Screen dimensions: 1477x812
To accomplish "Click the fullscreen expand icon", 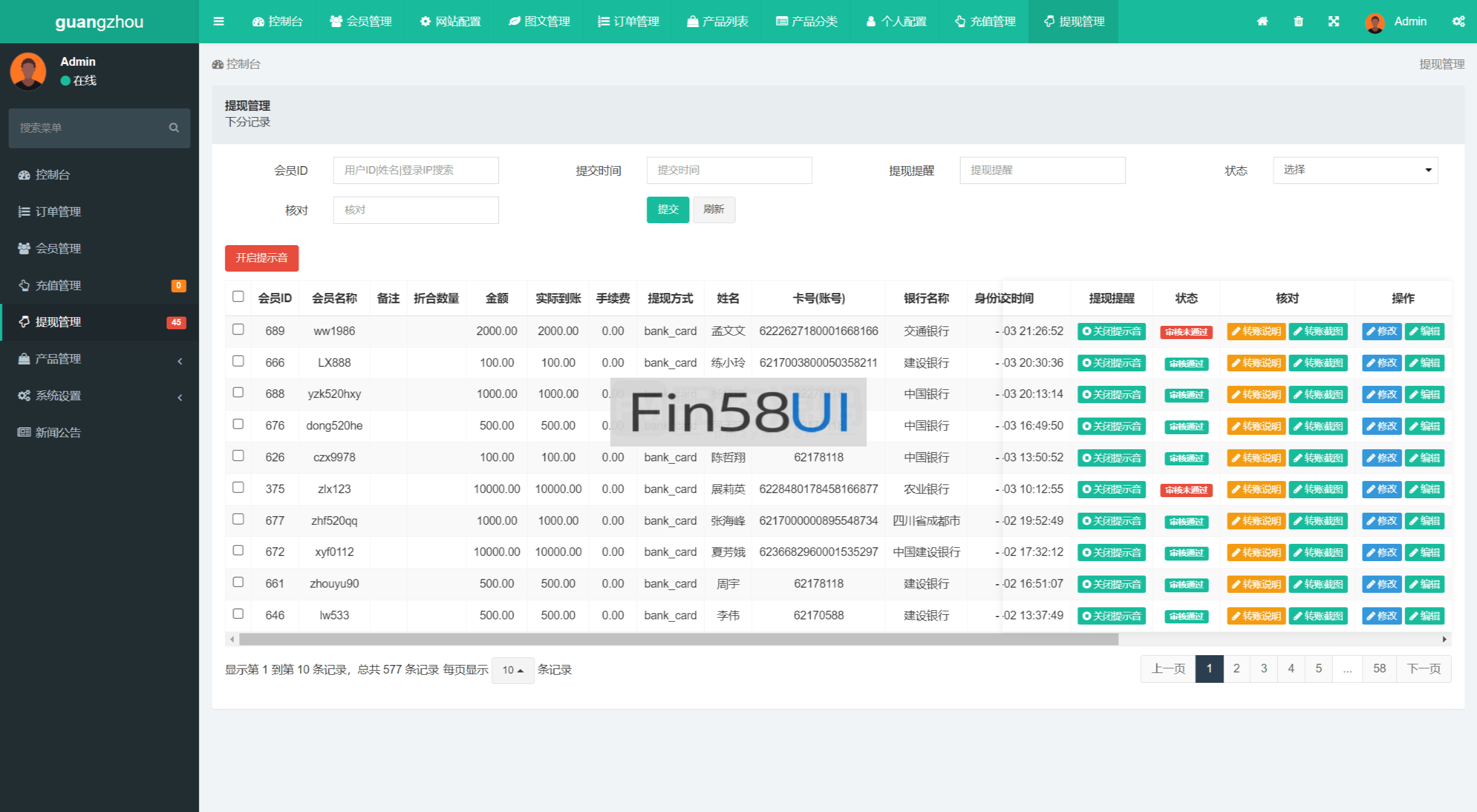I will [1333, 21].
